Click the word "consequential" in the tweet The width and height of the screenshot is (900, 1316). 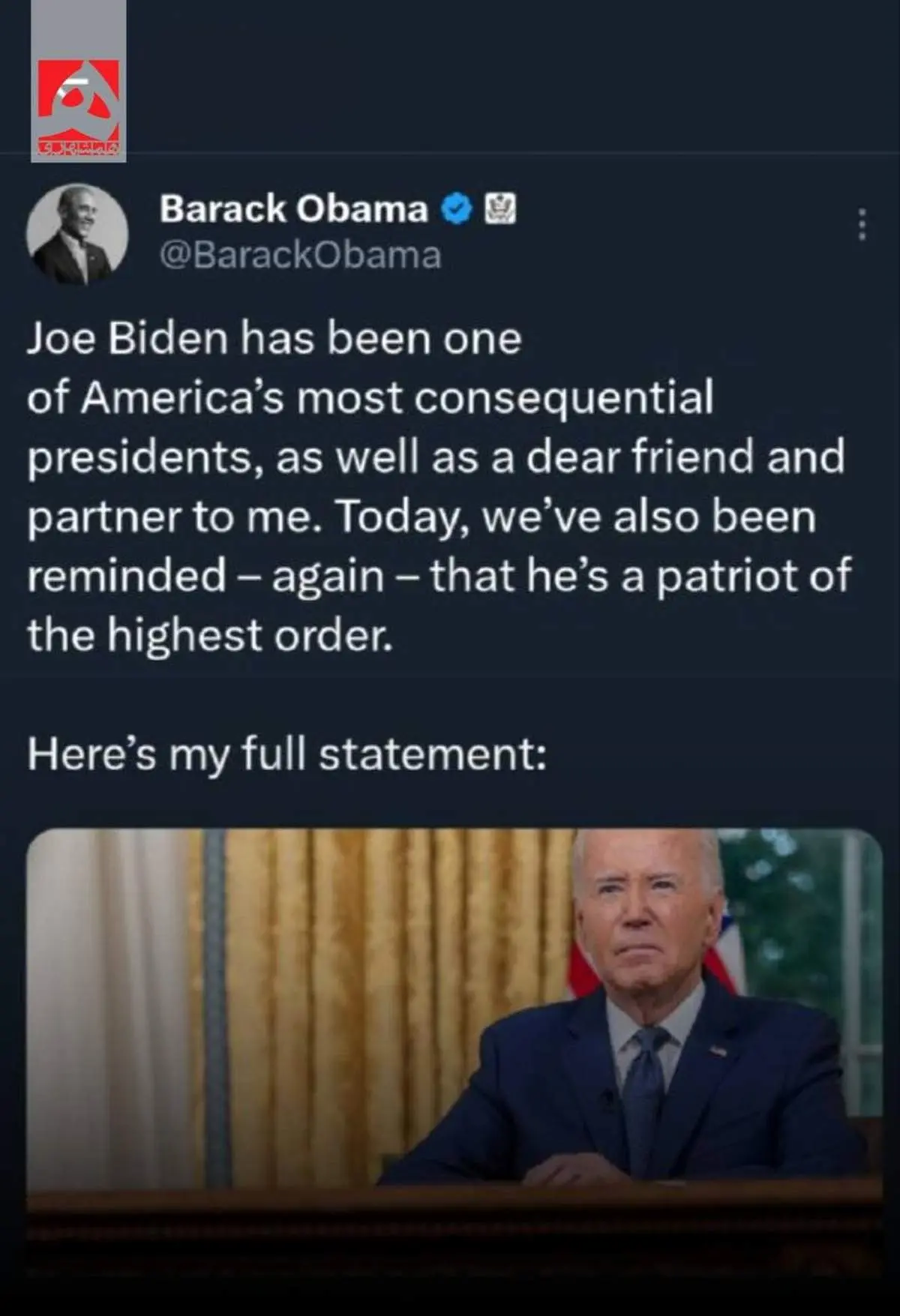click(x=563, y=397)
